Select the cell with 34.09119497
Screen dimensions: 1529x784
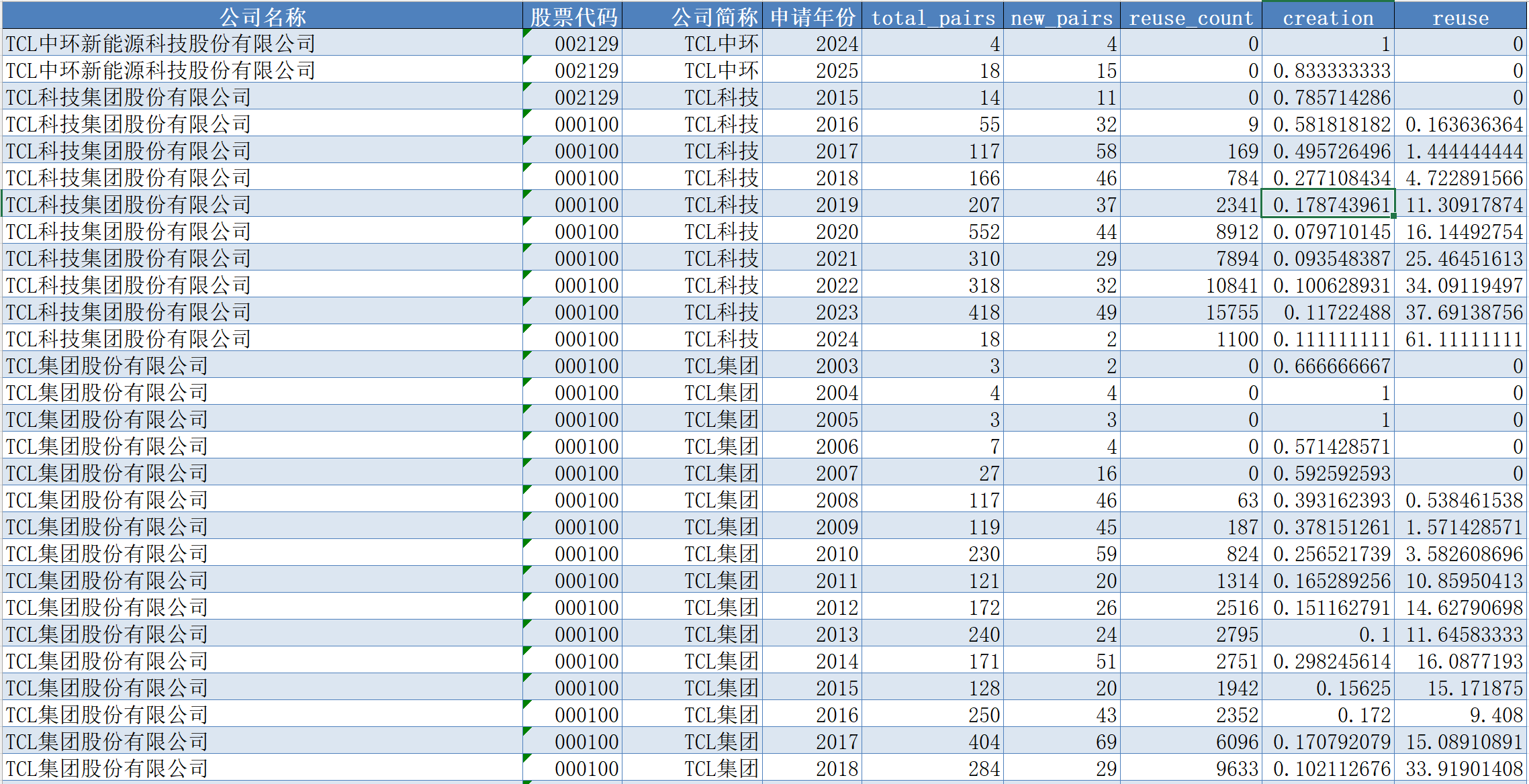[1461, 285]
